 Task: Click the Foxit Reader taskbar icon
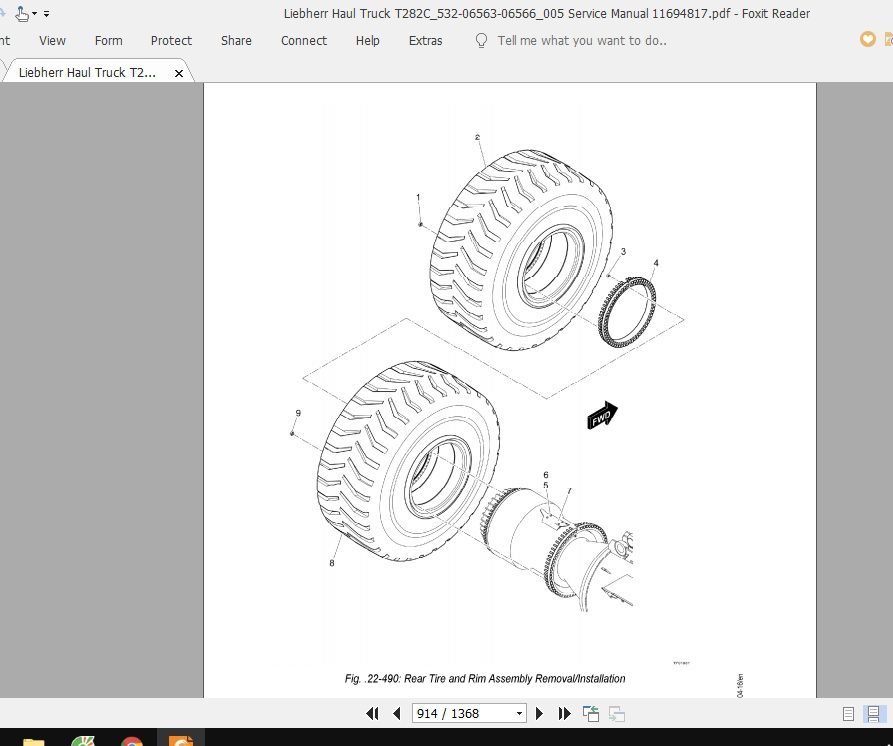pyautogui.click(x=181, y=739)
